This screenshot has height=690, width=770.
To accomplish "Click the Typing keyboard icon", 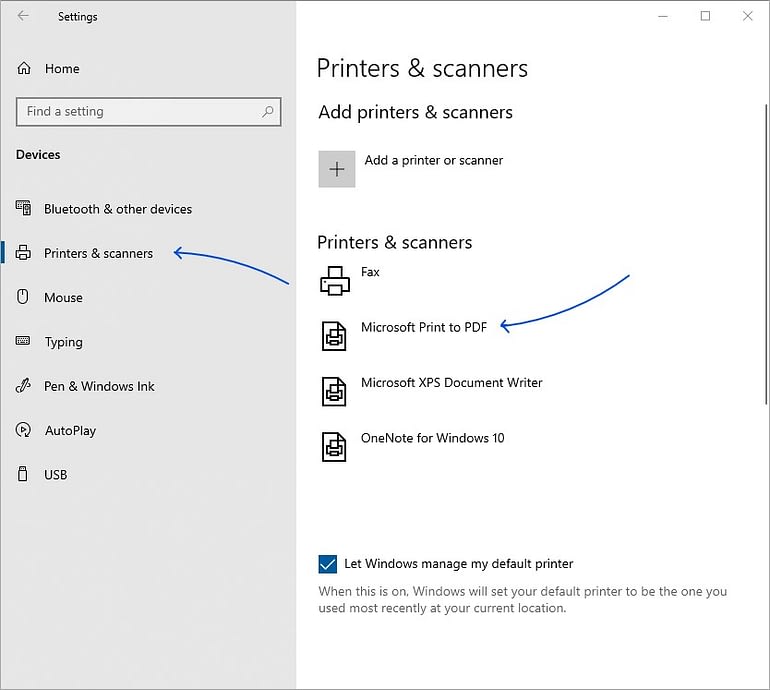I will coord(23,341).
